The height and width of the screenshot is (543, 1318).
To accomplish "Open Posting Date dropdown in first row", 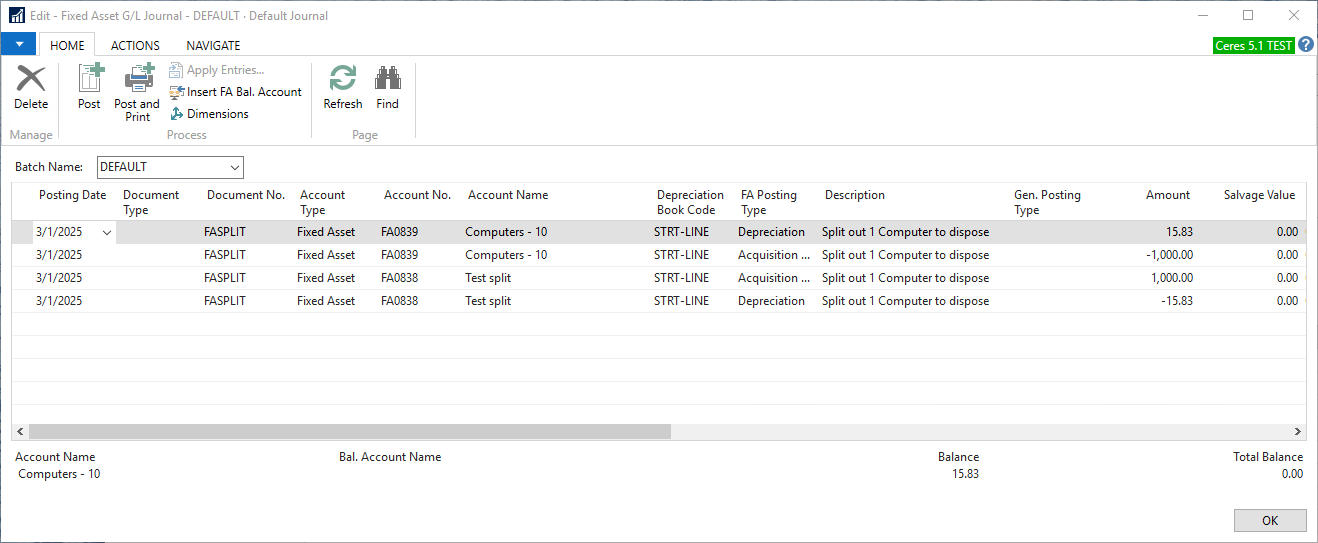I will click(x=107, y=232).
